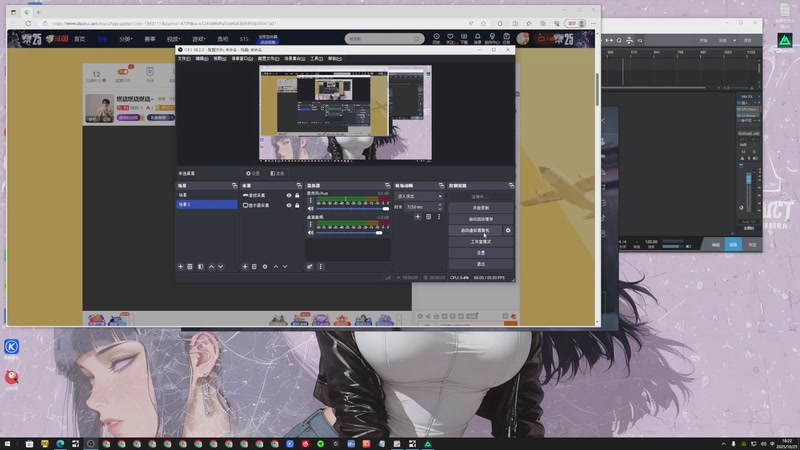Click channel fader in DAW mixer window
This screenshot has width=800, height=450.
tap(748, 179)
